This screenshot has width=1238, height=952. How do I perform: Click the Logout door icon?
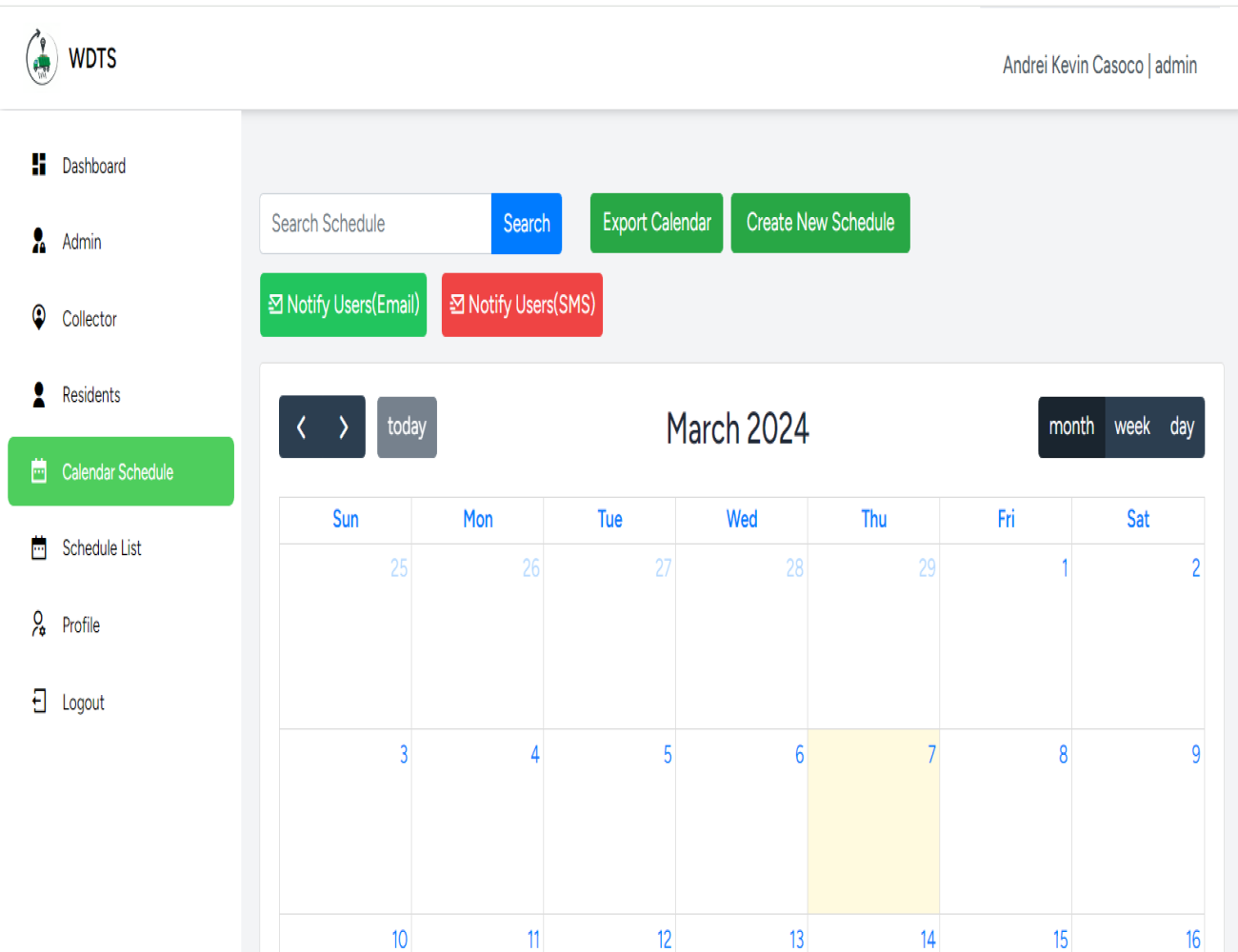pyautogui.click(x=39, y=702)
